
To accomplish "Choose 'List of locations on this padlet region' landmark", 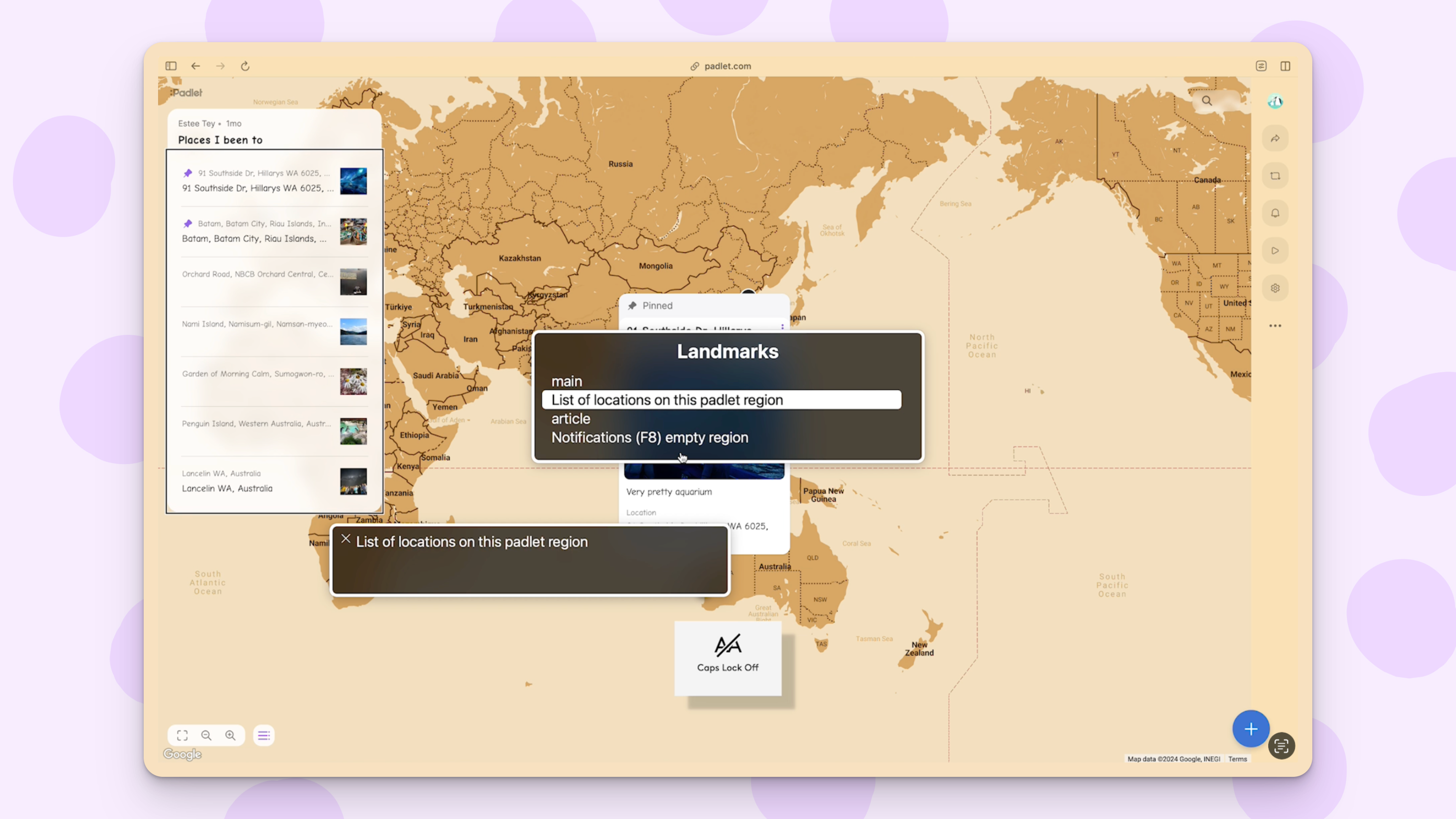I will point(721,399).
